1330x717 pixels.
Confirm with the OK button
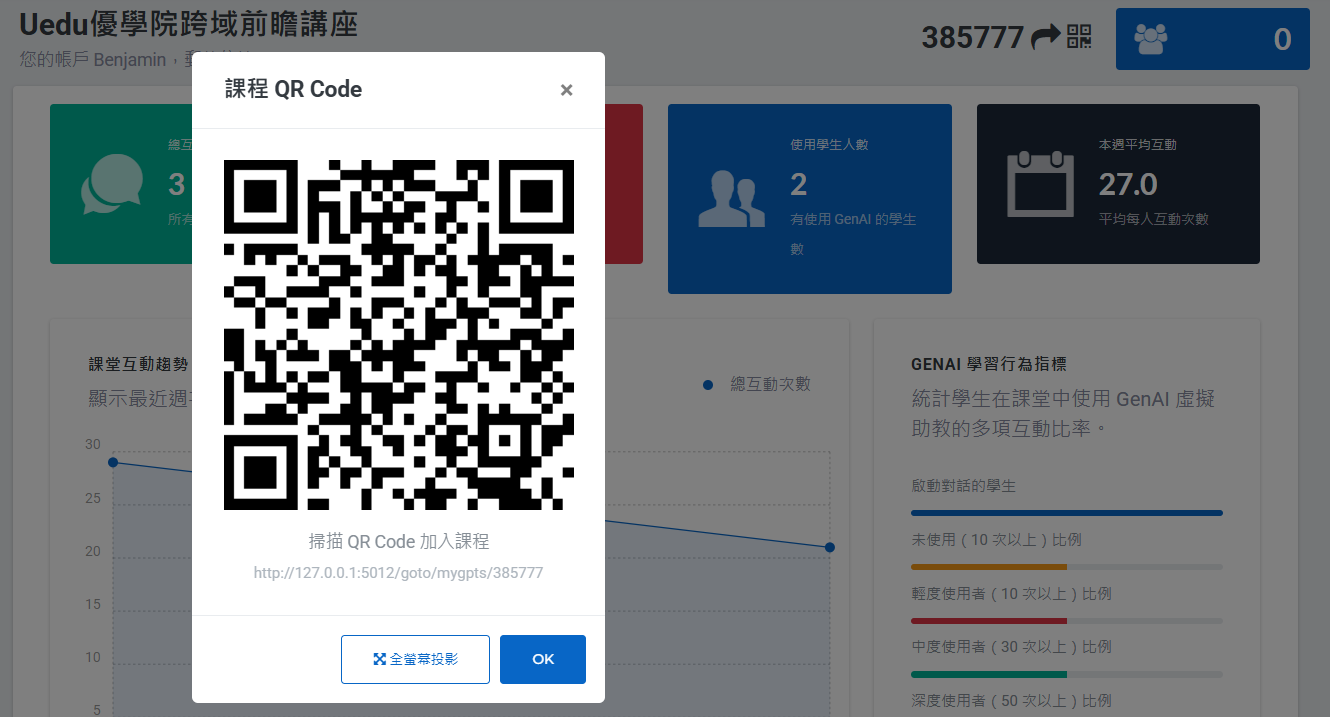tap(542, 659)
